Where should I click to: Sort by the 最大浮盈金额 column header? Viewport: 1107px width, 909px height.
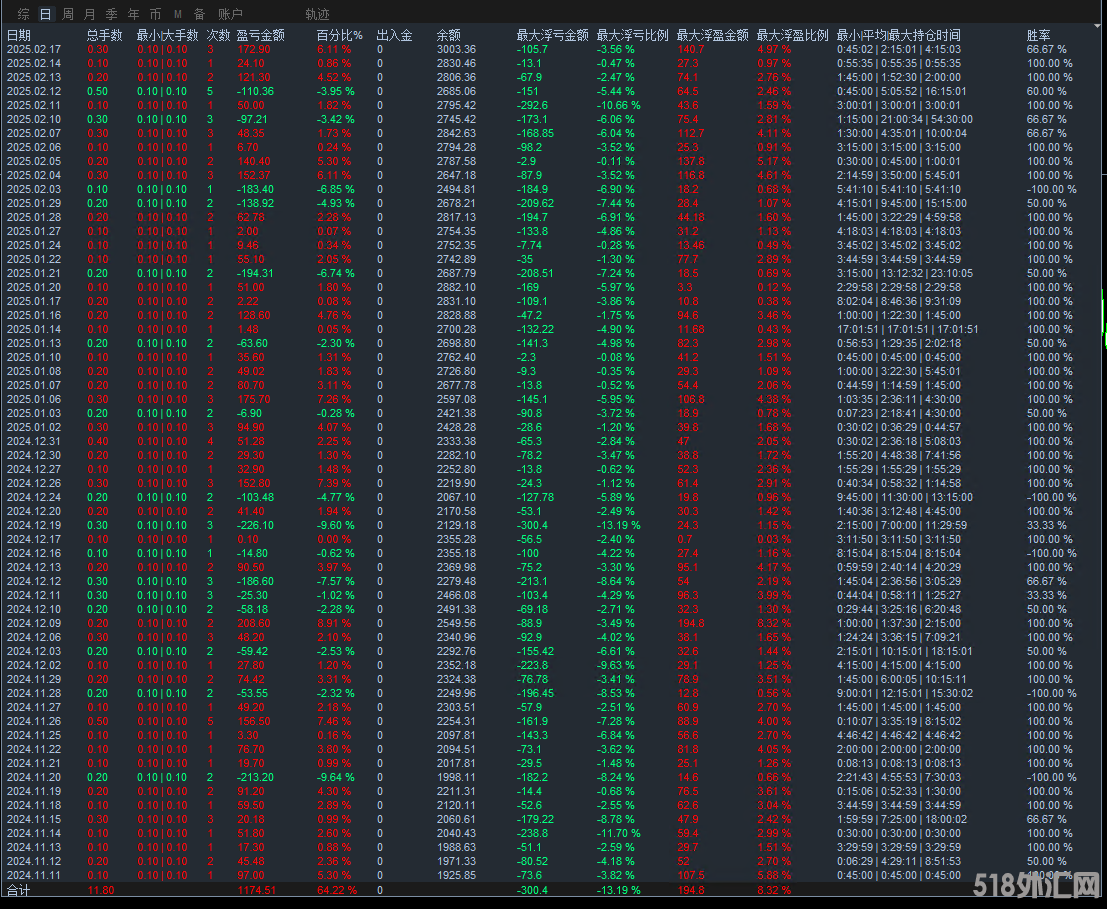(x=712, y=35)
